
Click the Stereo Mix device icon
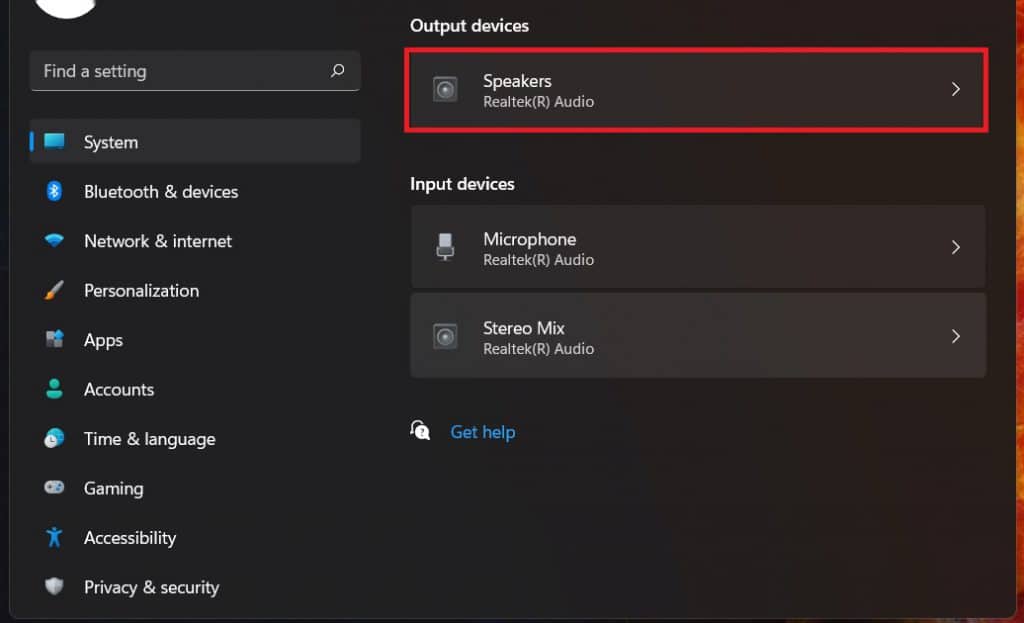click(x=445, y=336)
